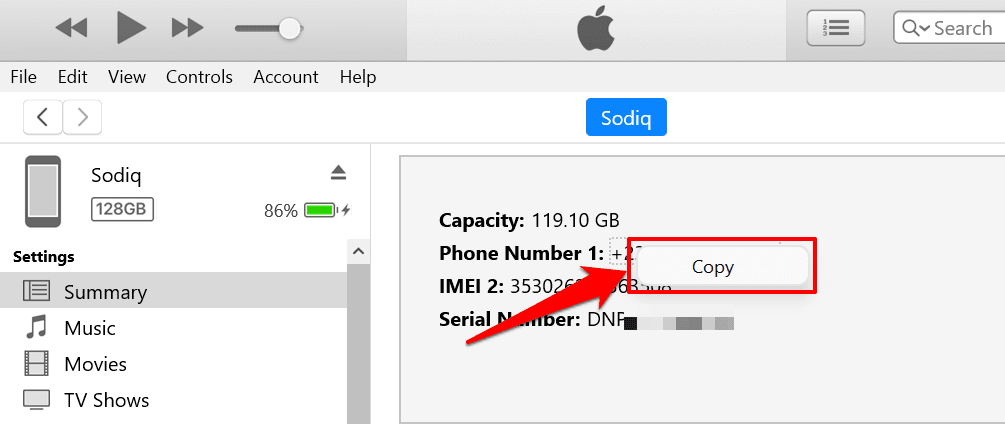
Task: Adjust the volume slider knob
Action: 290,28
